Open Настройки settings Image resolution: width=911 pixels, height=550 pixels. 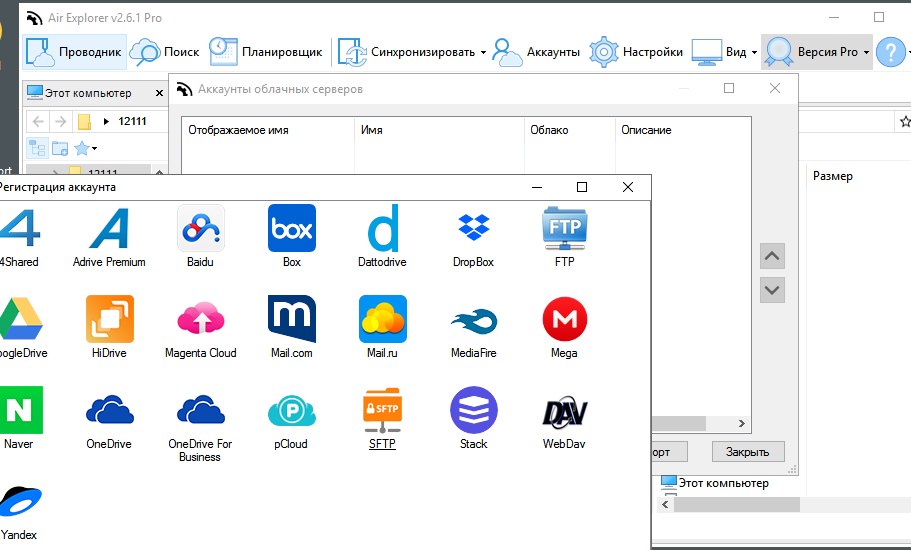pos(636,52)
